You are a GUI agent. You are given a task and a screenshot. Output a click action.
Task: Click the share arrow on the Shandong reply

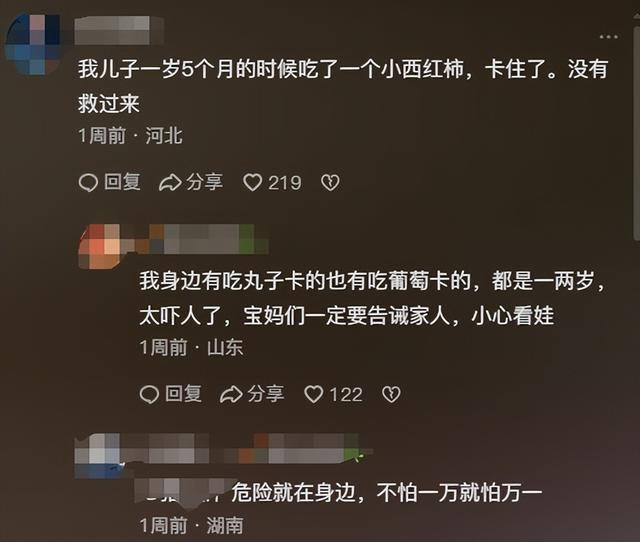[231, 394]
